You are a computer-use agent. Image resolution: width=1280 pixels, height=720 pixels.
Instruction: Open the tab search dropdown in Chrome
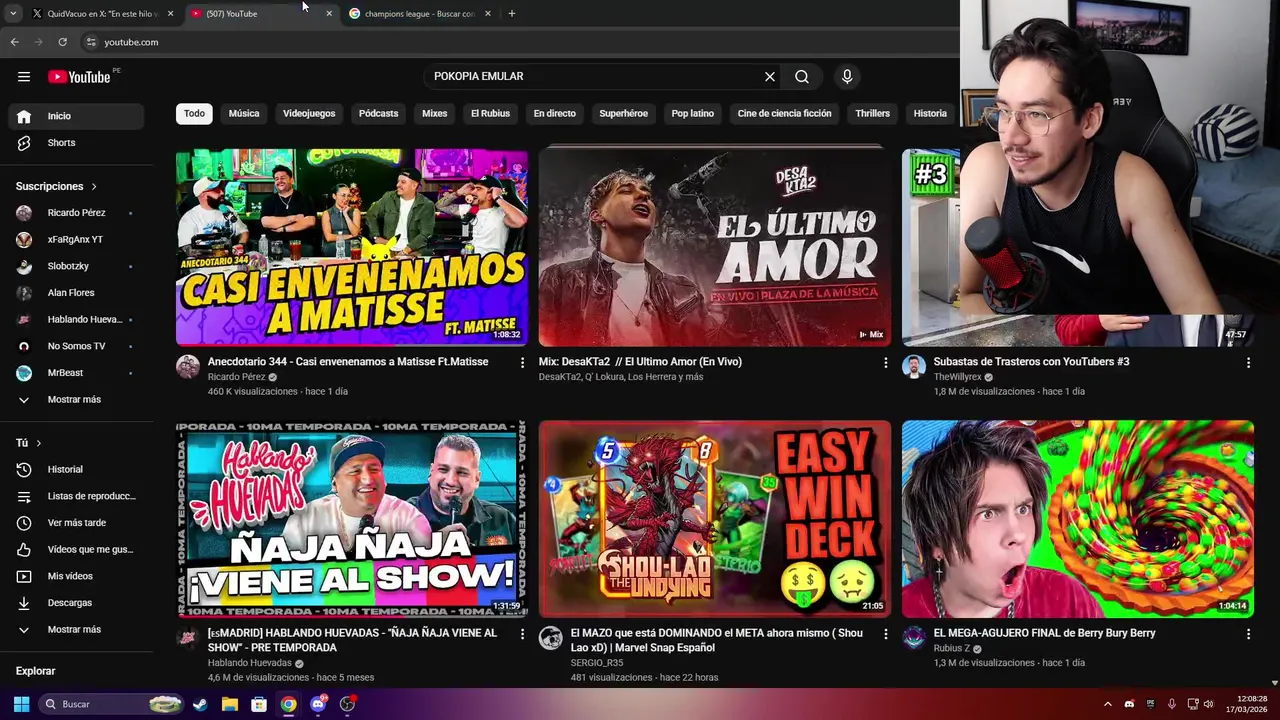[13, 13]
